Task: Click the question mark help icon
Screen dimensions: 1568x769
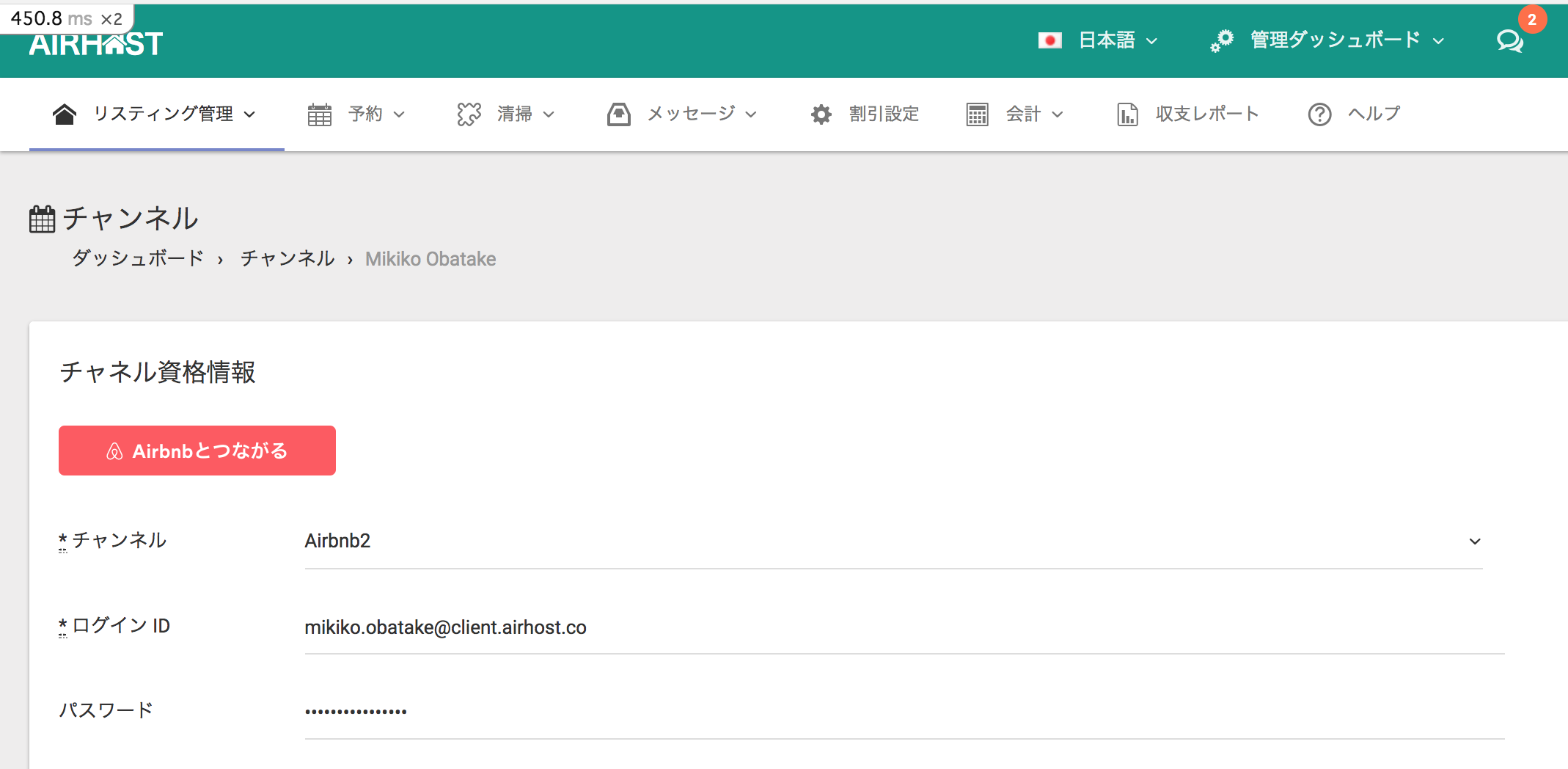Action: pyautogui.click(x=1319, y=114)
